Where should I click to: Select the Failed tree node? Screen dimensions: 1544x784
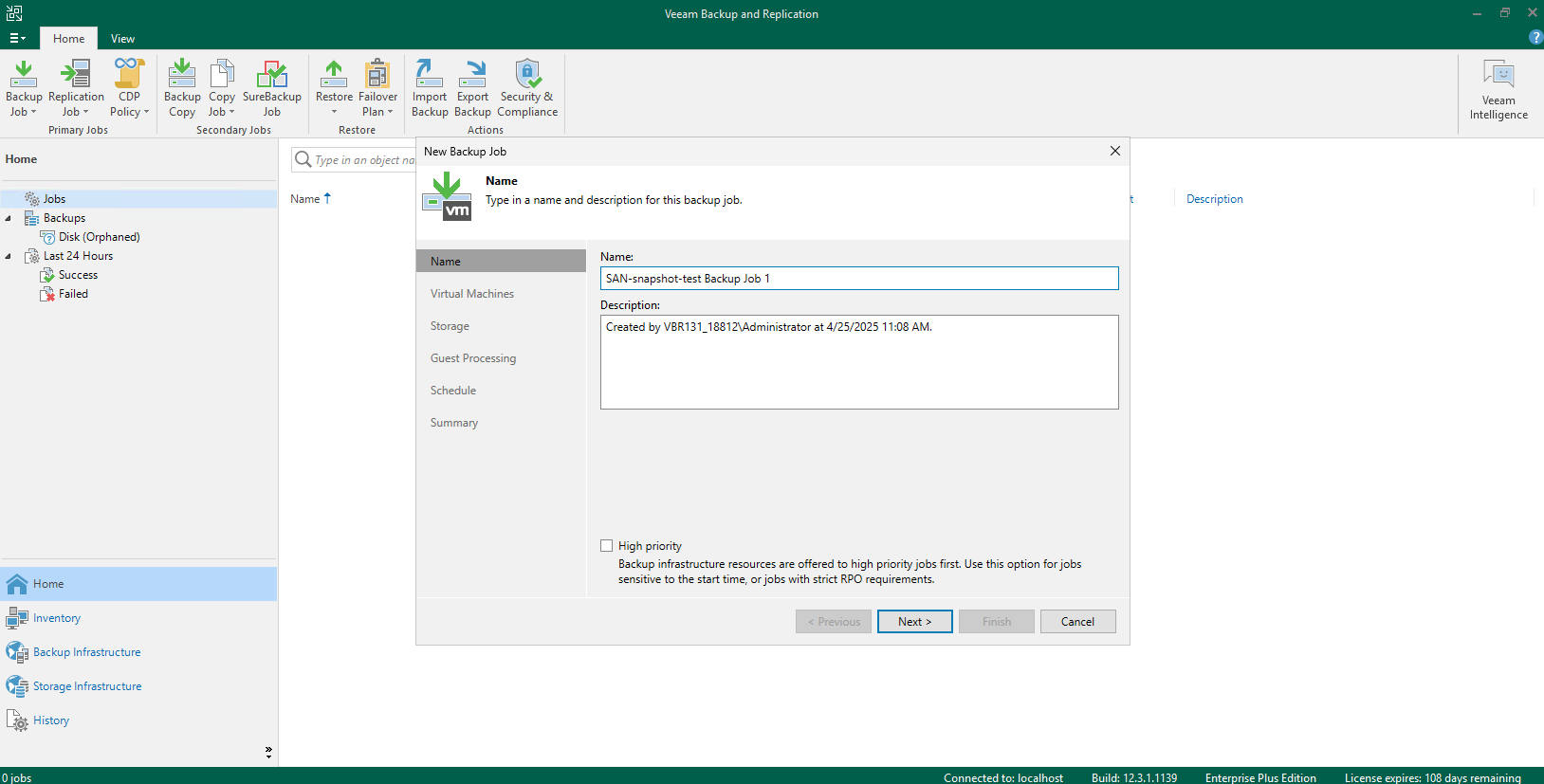[73, 294]
